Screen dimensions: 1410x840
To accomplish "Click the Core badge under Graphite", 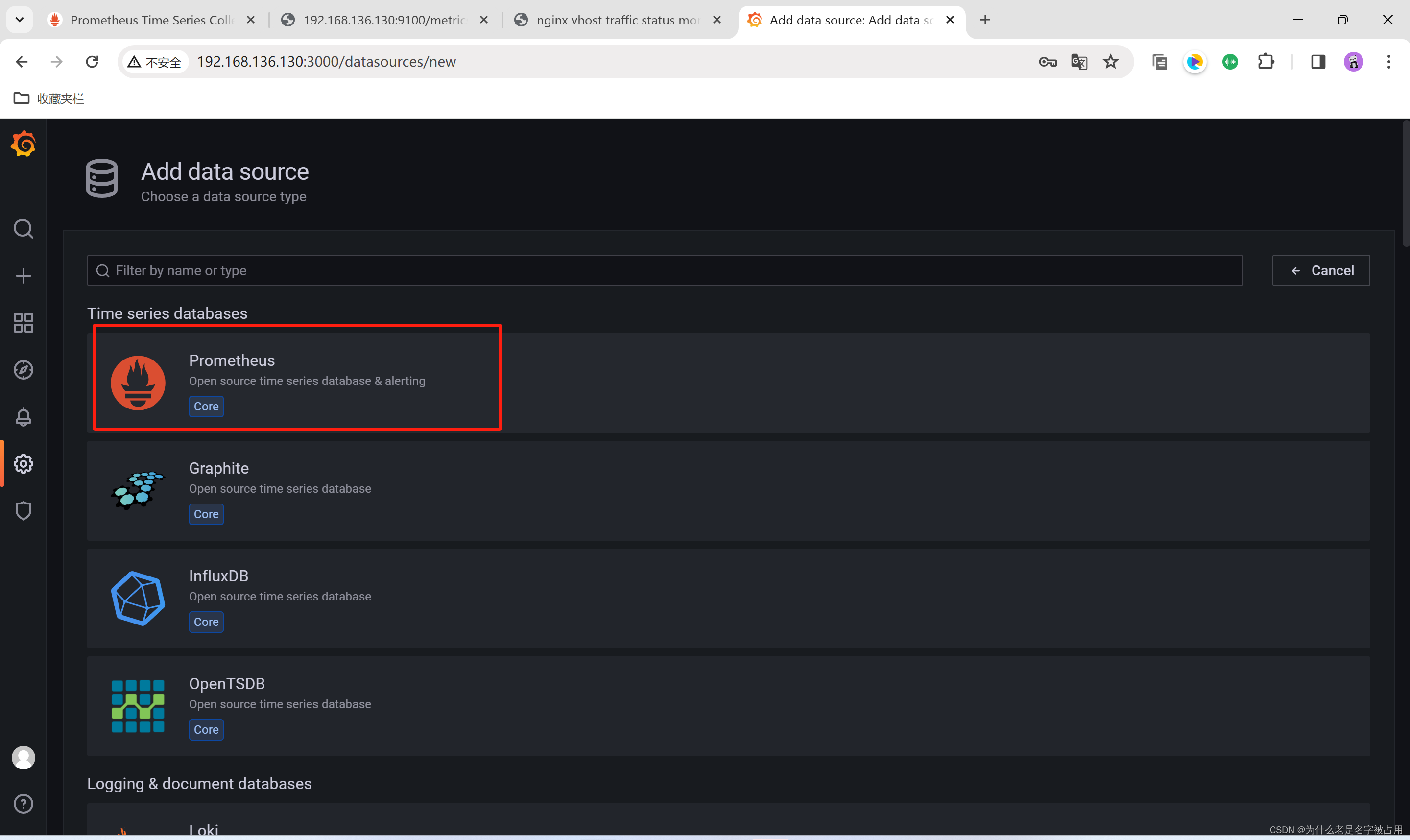I will click(x=206, y=514).
